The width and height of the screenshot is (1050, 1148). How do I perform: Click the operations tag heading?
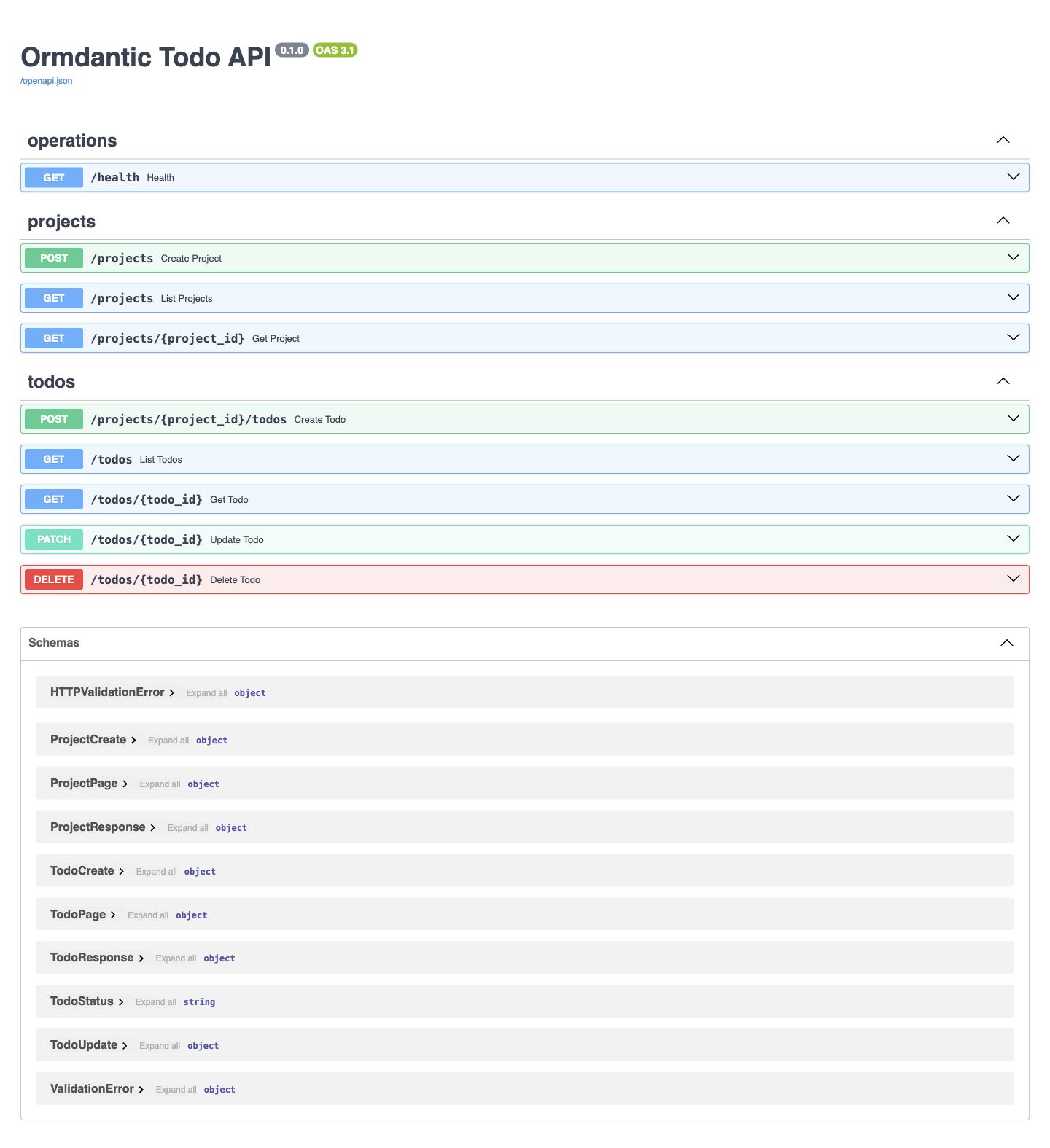pos(72,141)
